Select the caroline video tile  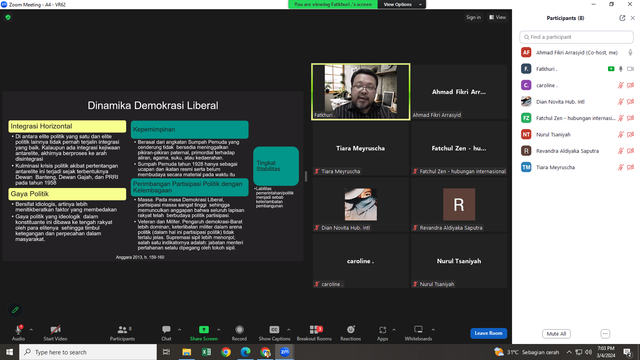click(361, 261)
